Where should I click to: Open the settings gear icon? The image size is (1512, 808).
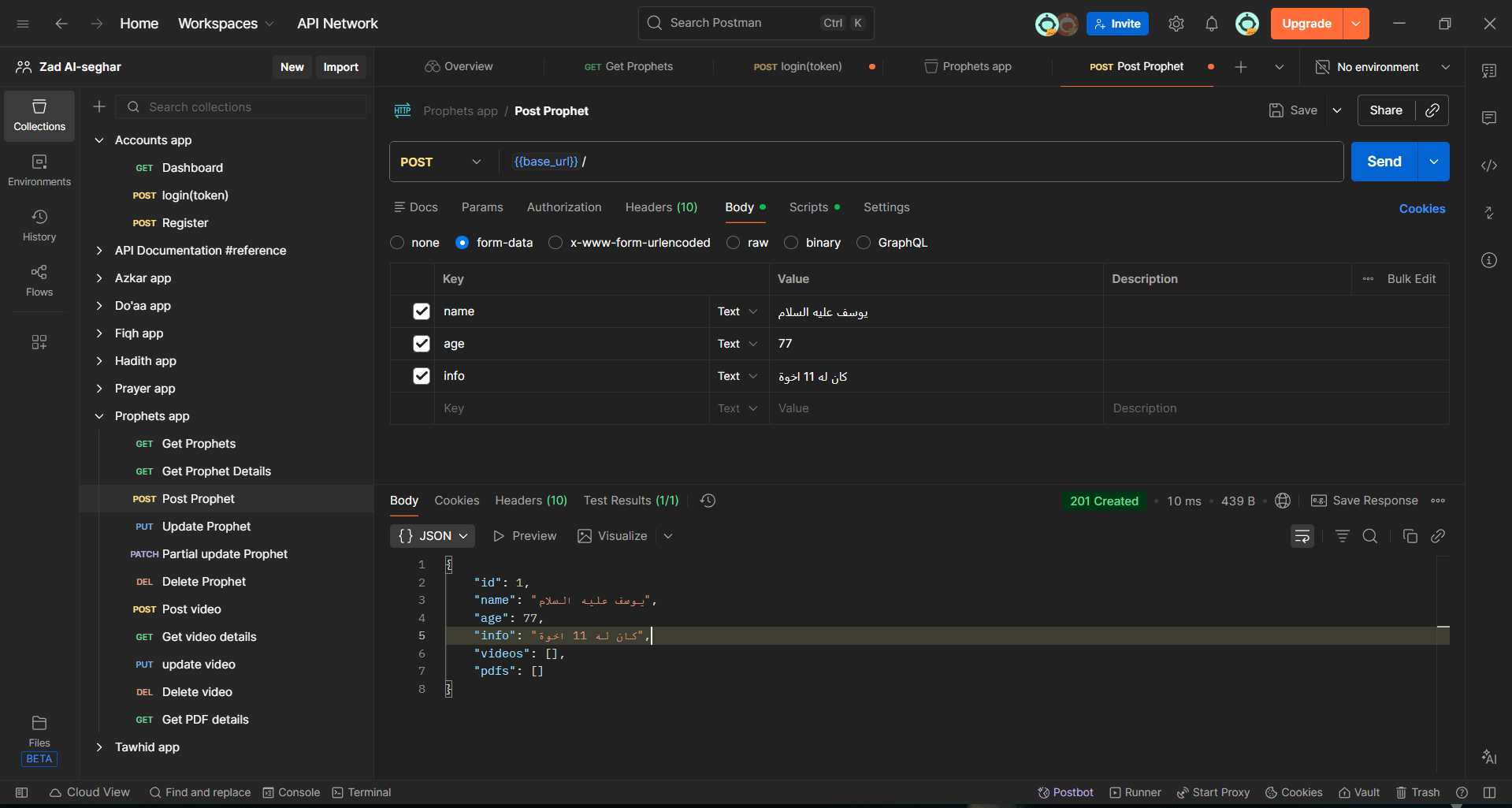tap(1176, 24)
